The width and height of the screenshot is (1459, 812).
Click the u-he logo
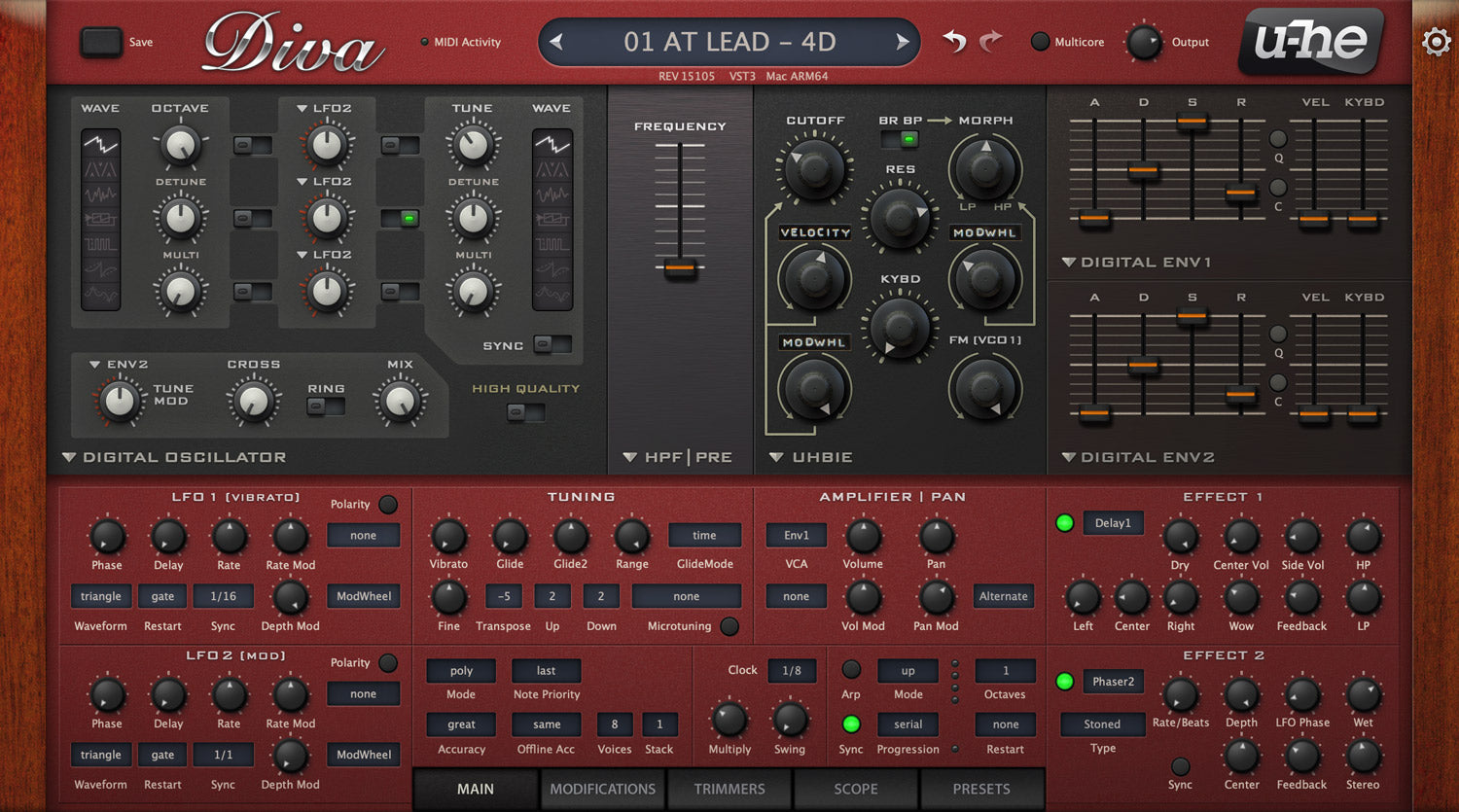(1310, 41)
